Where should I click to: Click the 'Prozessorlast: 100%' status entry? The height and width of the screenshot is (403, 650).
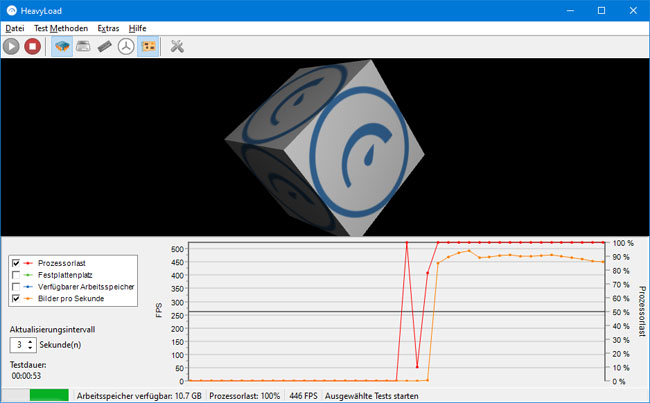tap(245, 396)
